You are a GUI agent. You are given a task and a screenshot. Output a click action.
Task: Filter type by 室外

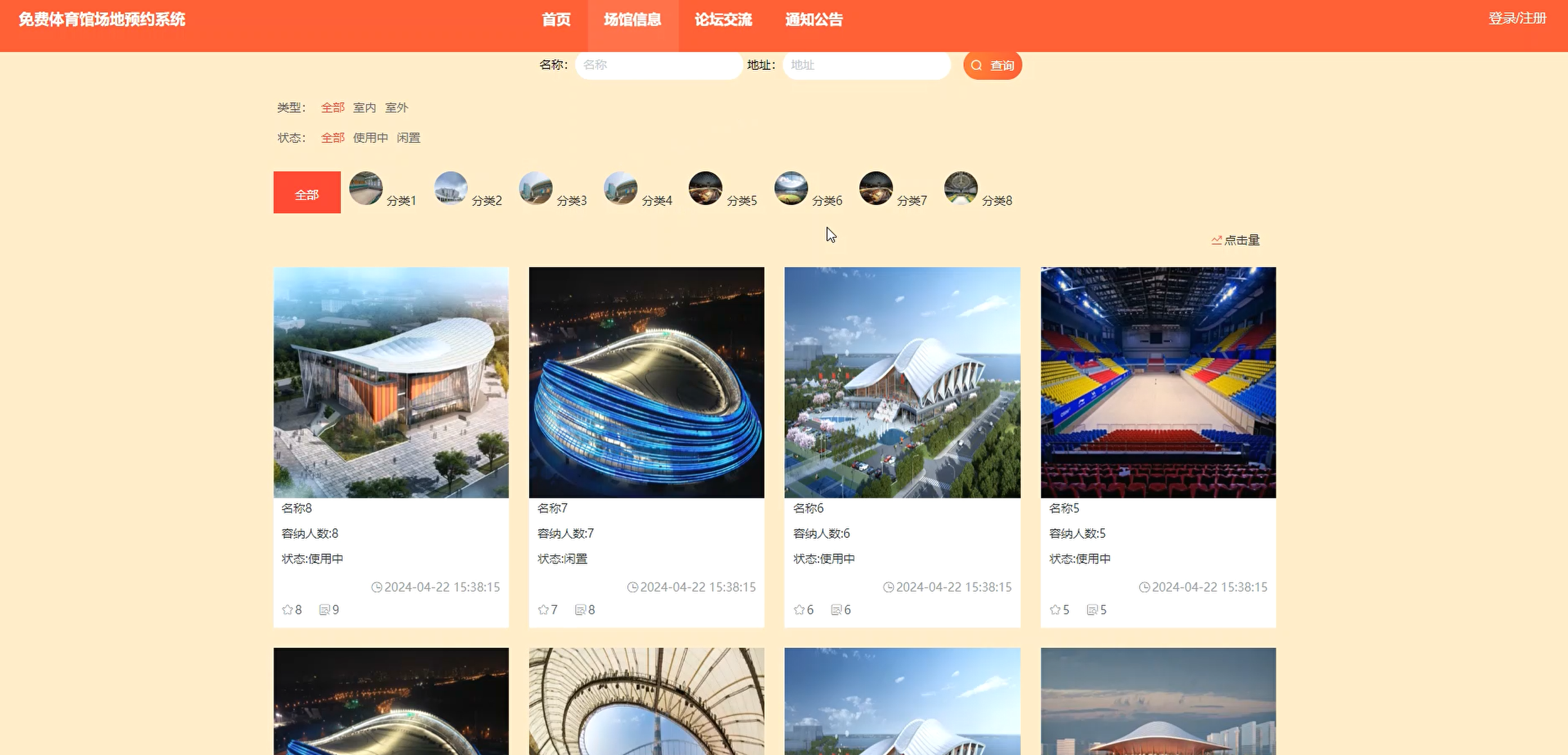pyautogui.click(x=396, y=108)
